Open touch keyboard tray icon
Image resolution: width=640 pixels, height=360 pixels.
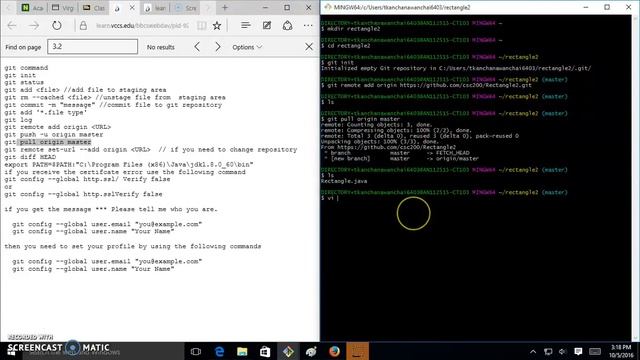pos(595,351)
